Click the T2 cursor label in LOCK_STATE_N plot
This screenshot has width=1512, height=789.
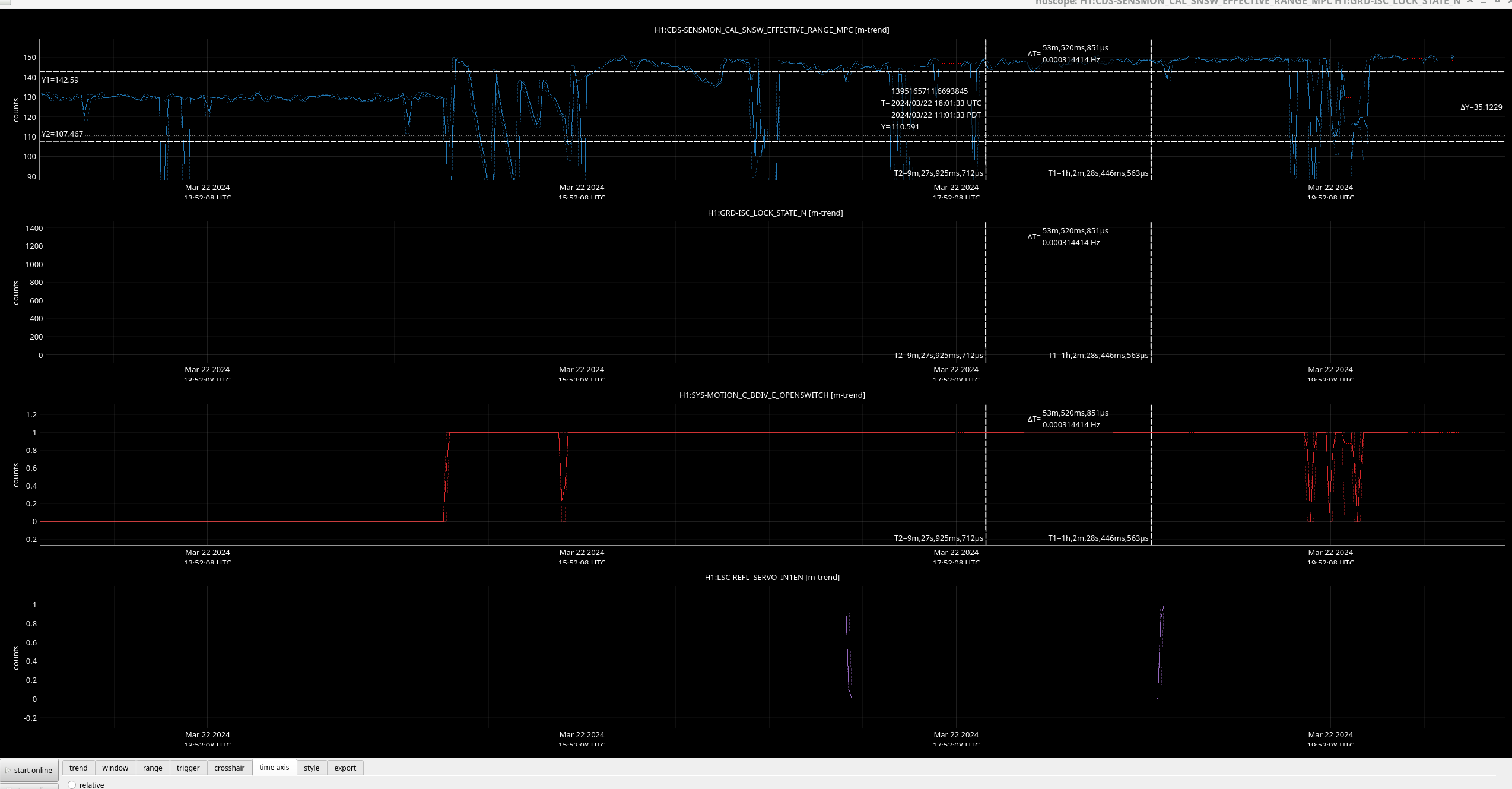[x=938, y=356]
